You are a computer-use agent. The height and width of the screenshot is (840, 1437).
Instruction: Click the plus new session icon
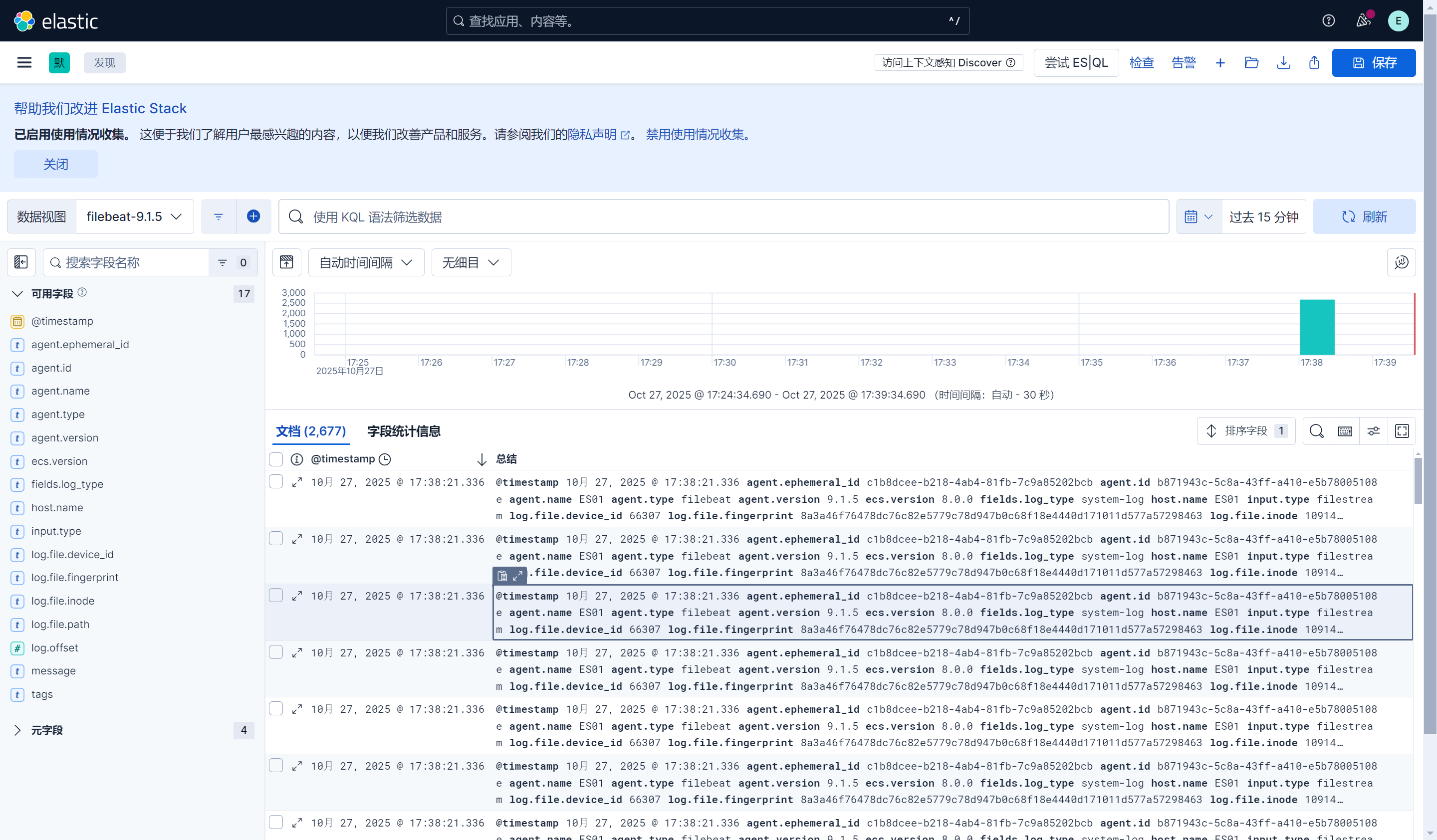pyautogui.click(x=1220, y=63)
